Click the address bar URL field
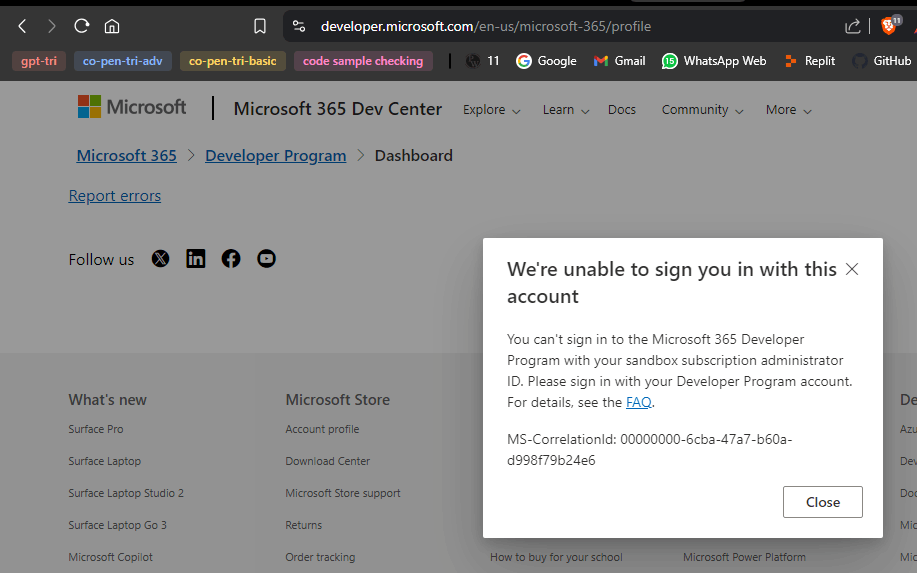The image size is (917, 573). 485,26
